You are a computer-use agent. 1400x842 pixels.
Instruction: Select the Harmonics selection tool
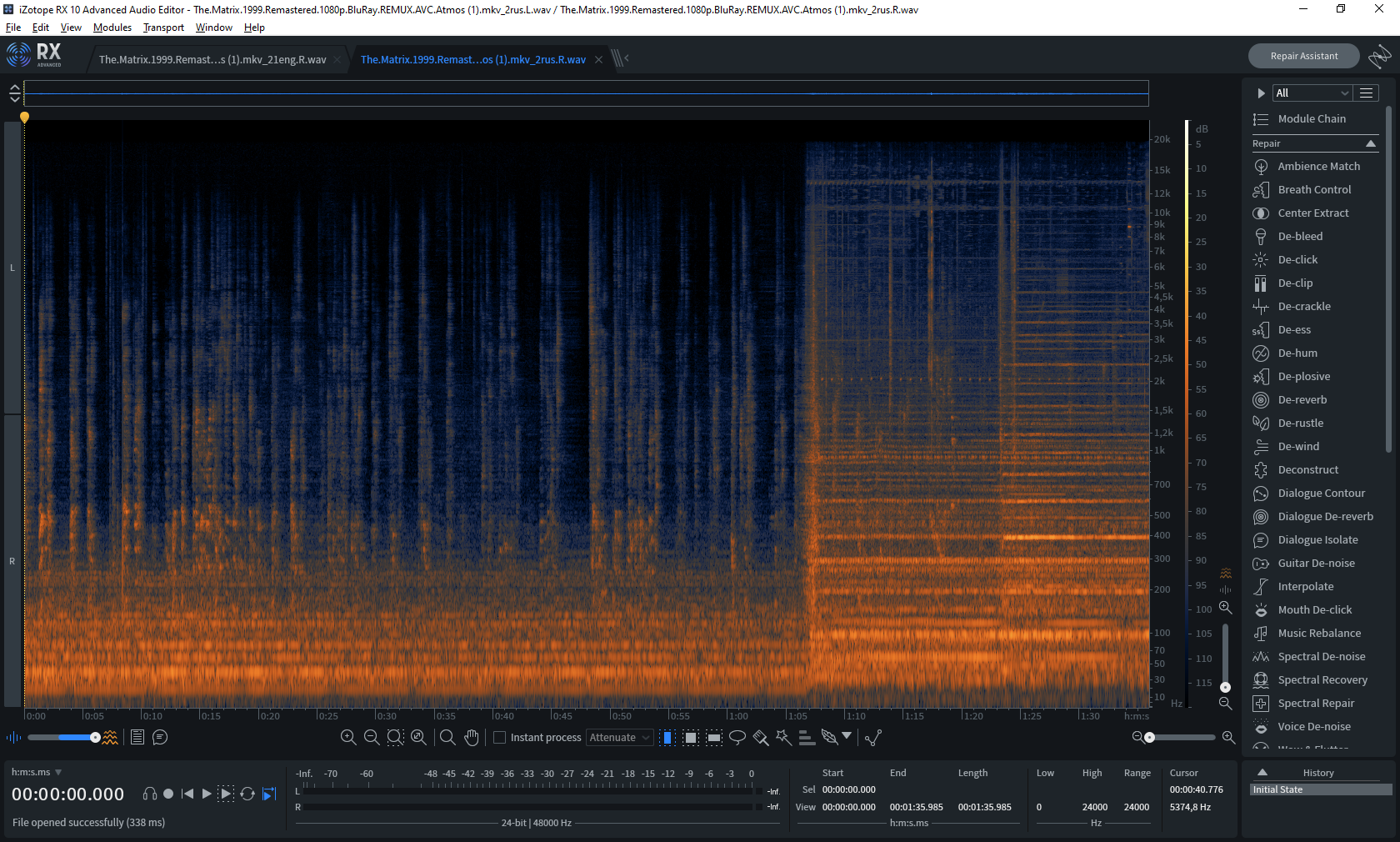click(x=807, y=738)
